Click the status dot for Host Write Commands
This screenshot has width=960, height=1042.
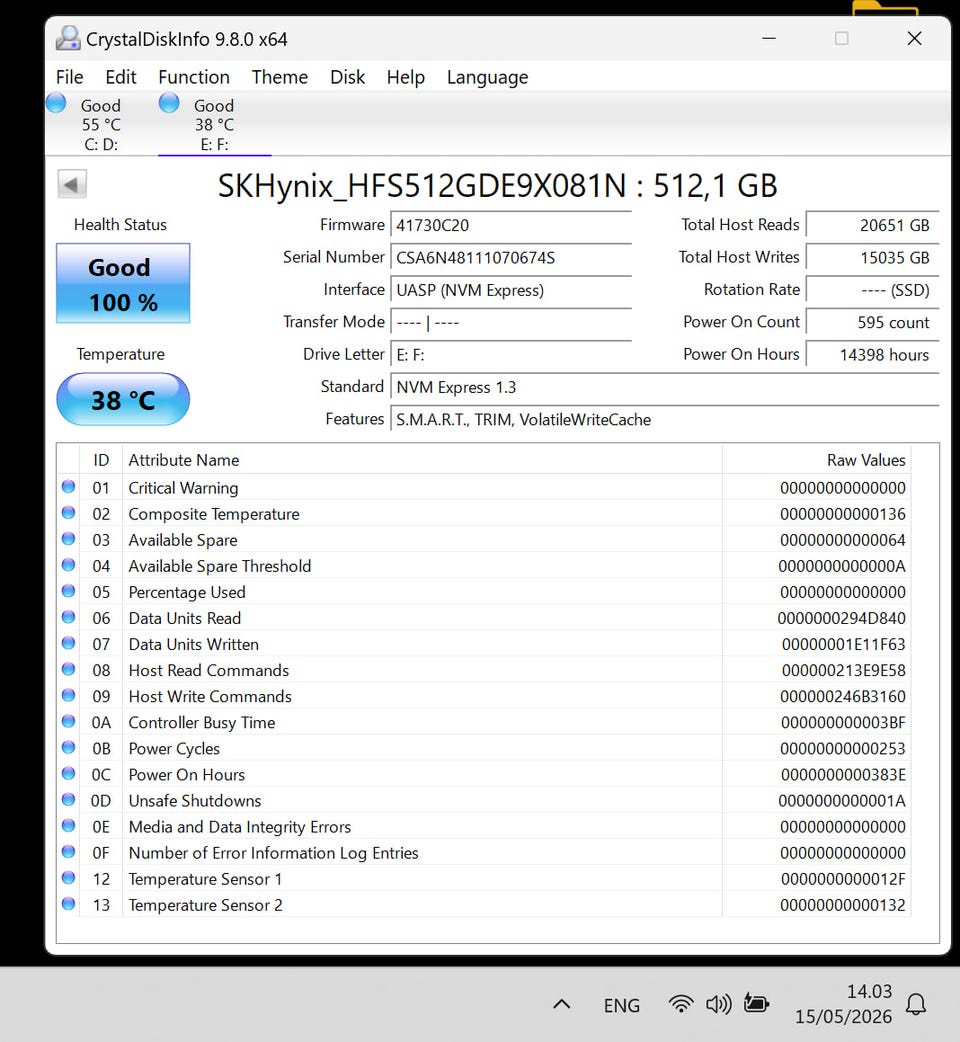point(68,695)
